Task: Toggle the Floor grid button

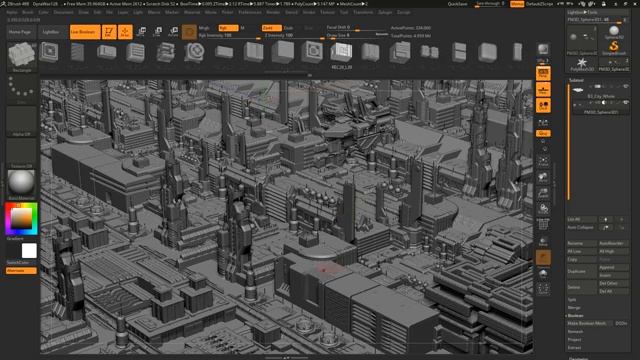Action: [x=543, y=89]
